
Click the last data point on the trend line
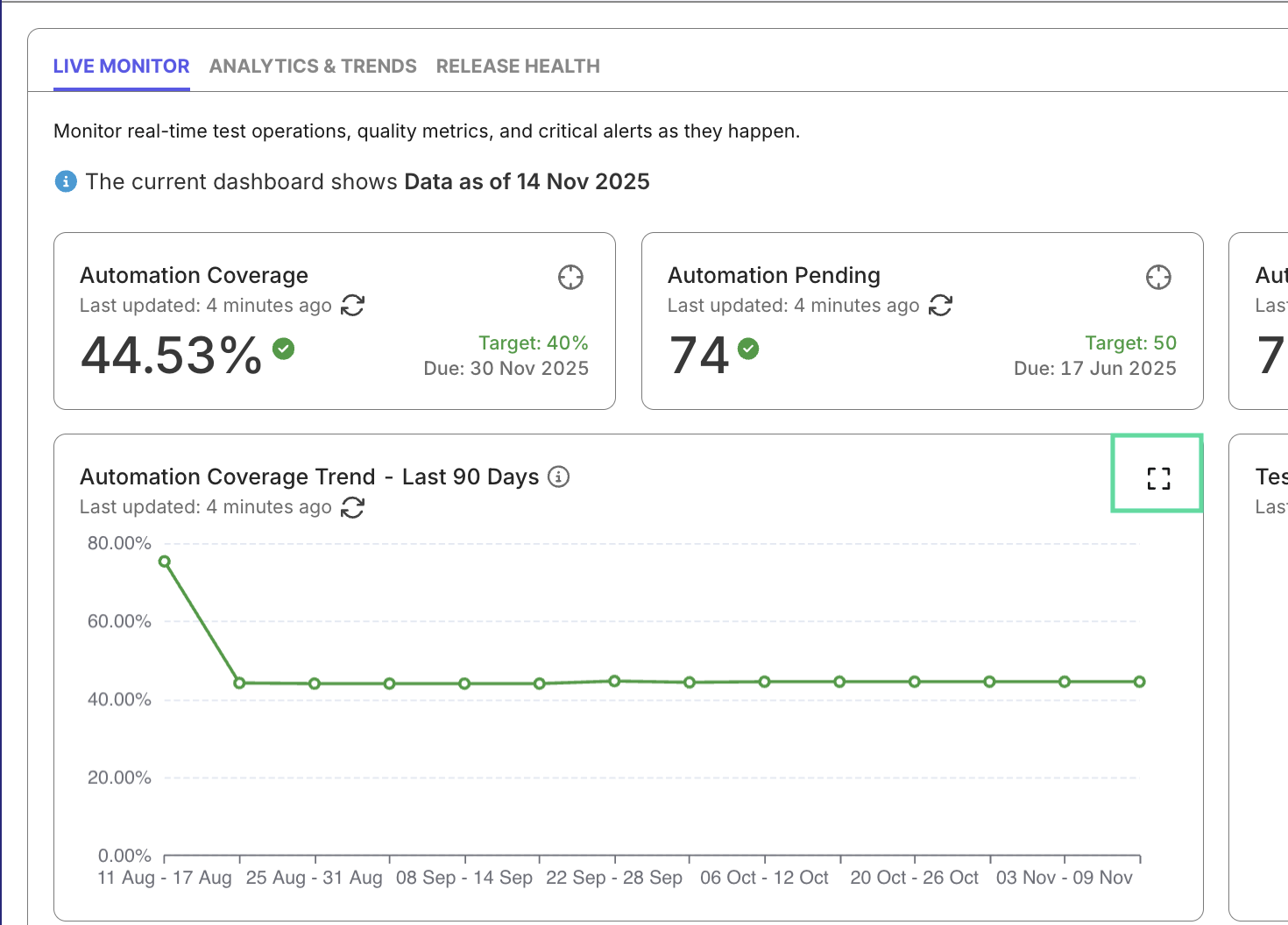pyautogui.click(x=1139, y=681)
